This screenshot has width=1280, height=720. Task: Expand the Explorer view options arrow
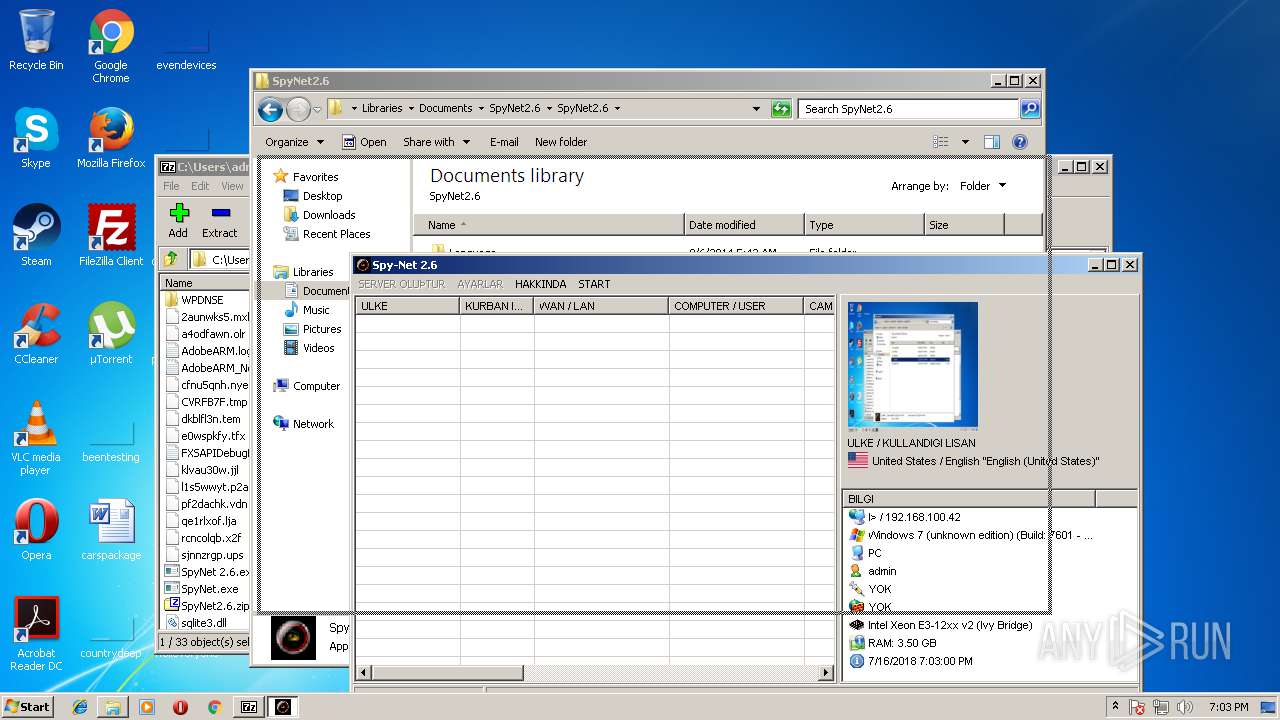[965, 142]
